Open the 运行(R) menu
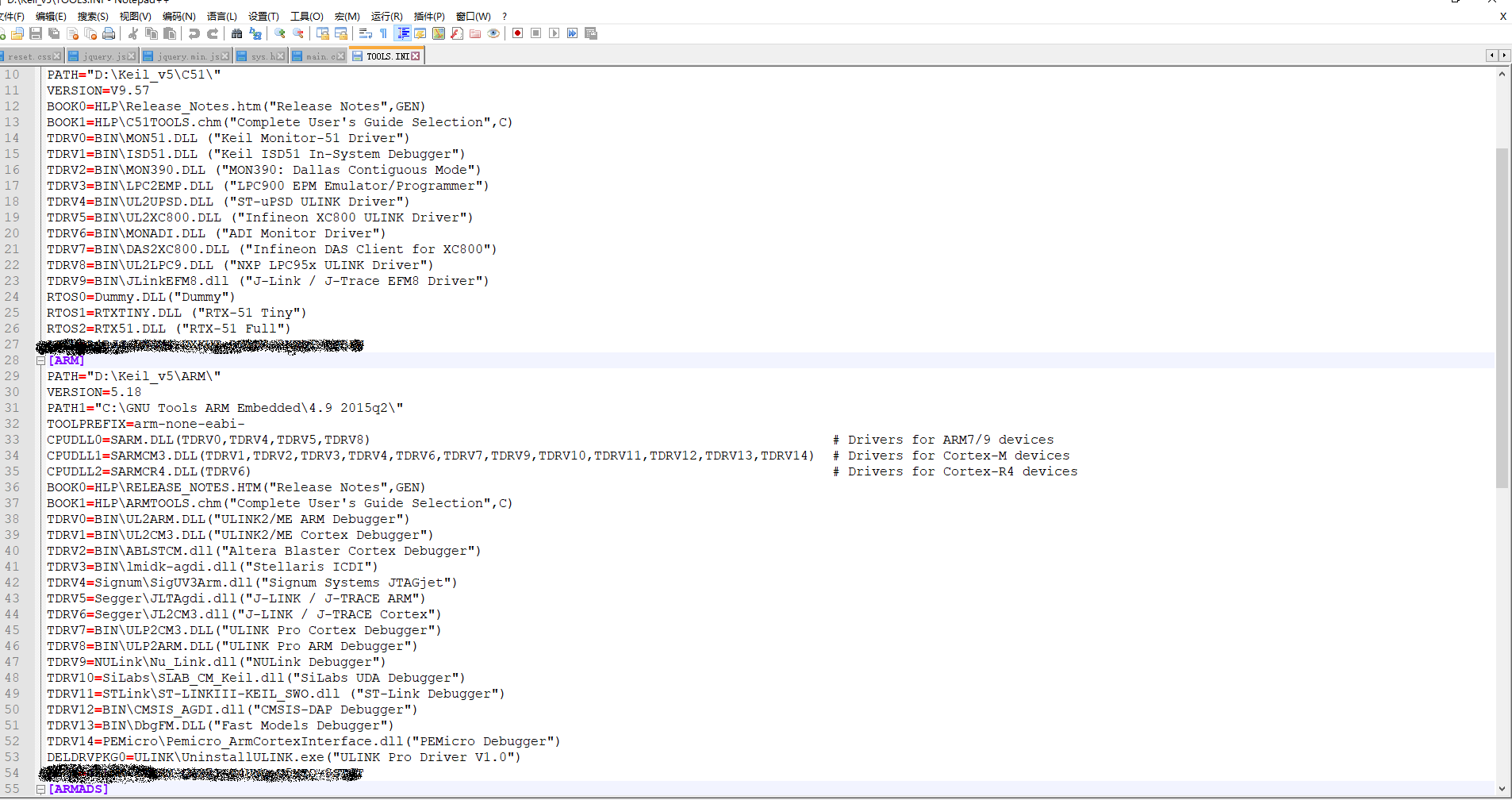Screen dimensions: 1512x800 386,16
